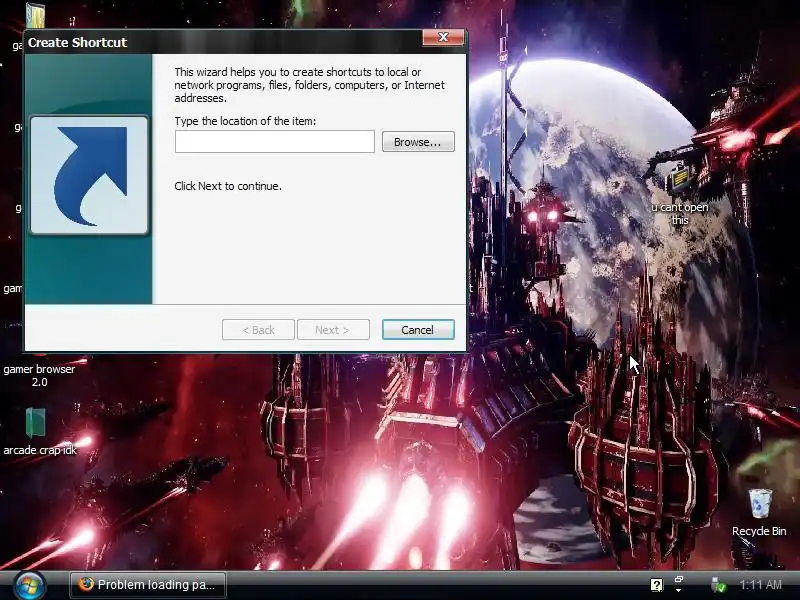Screen dimensions: 800x600
Task: Click the help question mark tray icon
Action: pyautogui.click(x=656, y=585)
